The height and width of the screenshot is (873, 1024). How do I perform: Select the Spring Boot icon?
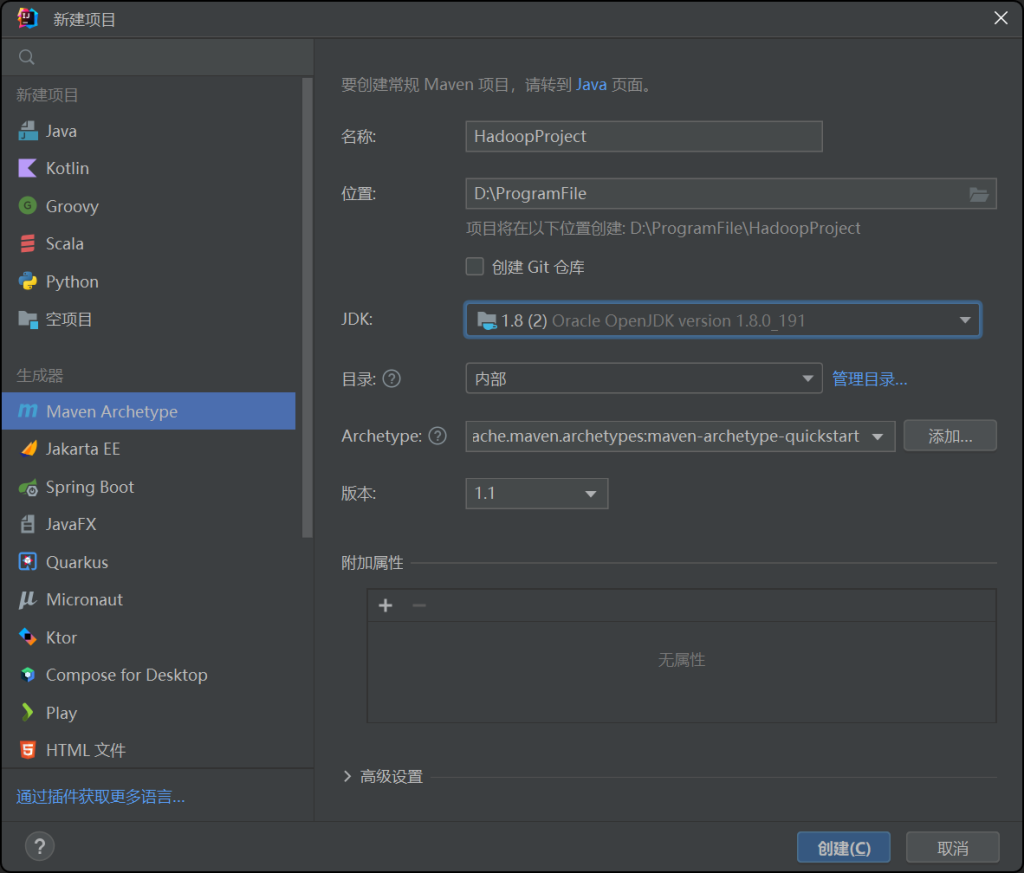pos(27,487)
